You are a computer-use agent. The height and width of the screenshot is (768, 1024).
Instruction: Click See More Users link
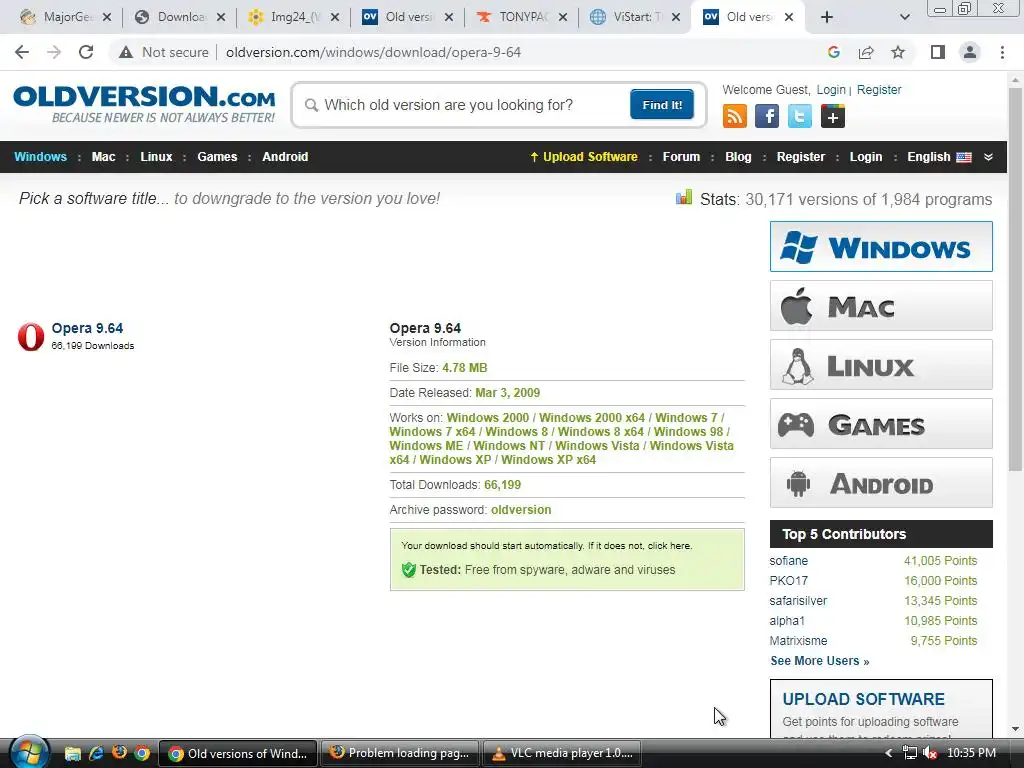[820, 661]
